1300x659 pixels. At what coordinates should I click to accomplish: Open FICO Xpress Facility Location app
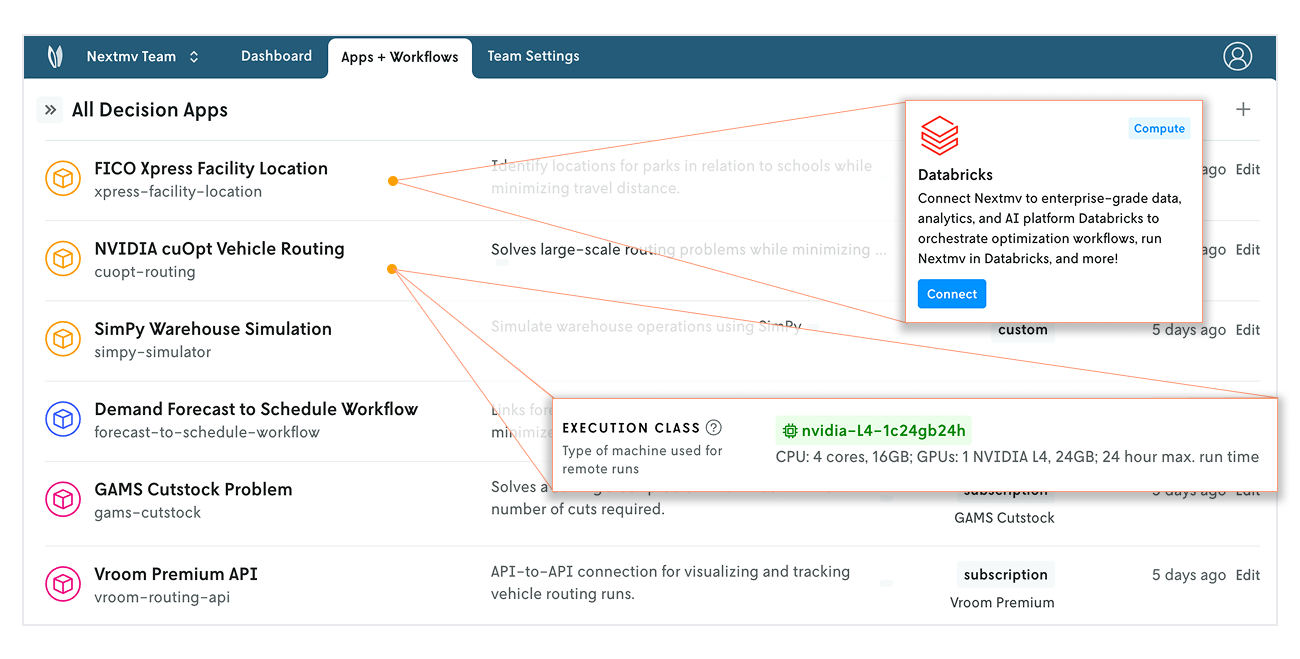coord(211,168)
